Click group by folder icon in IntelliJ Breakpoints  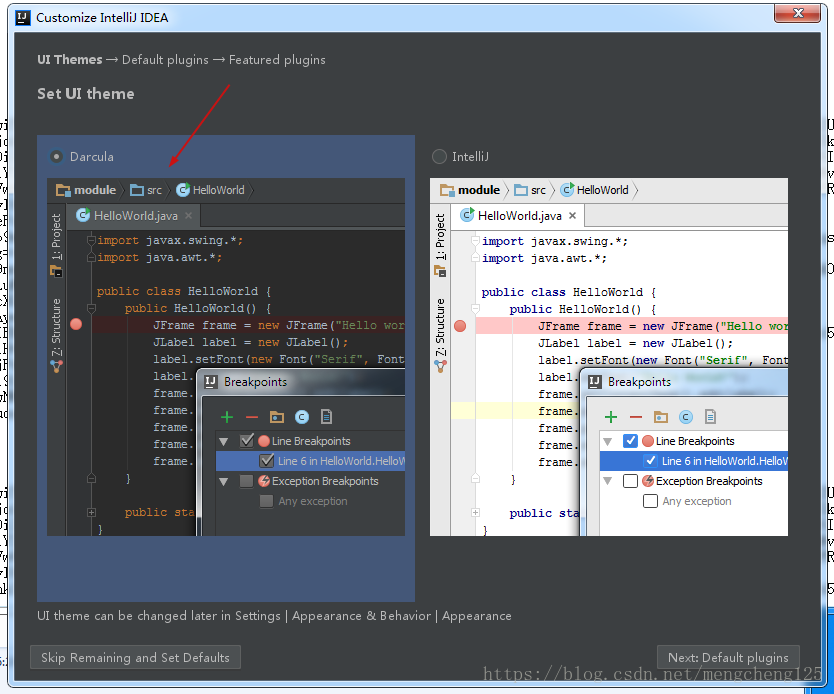(x=661, y=417)
